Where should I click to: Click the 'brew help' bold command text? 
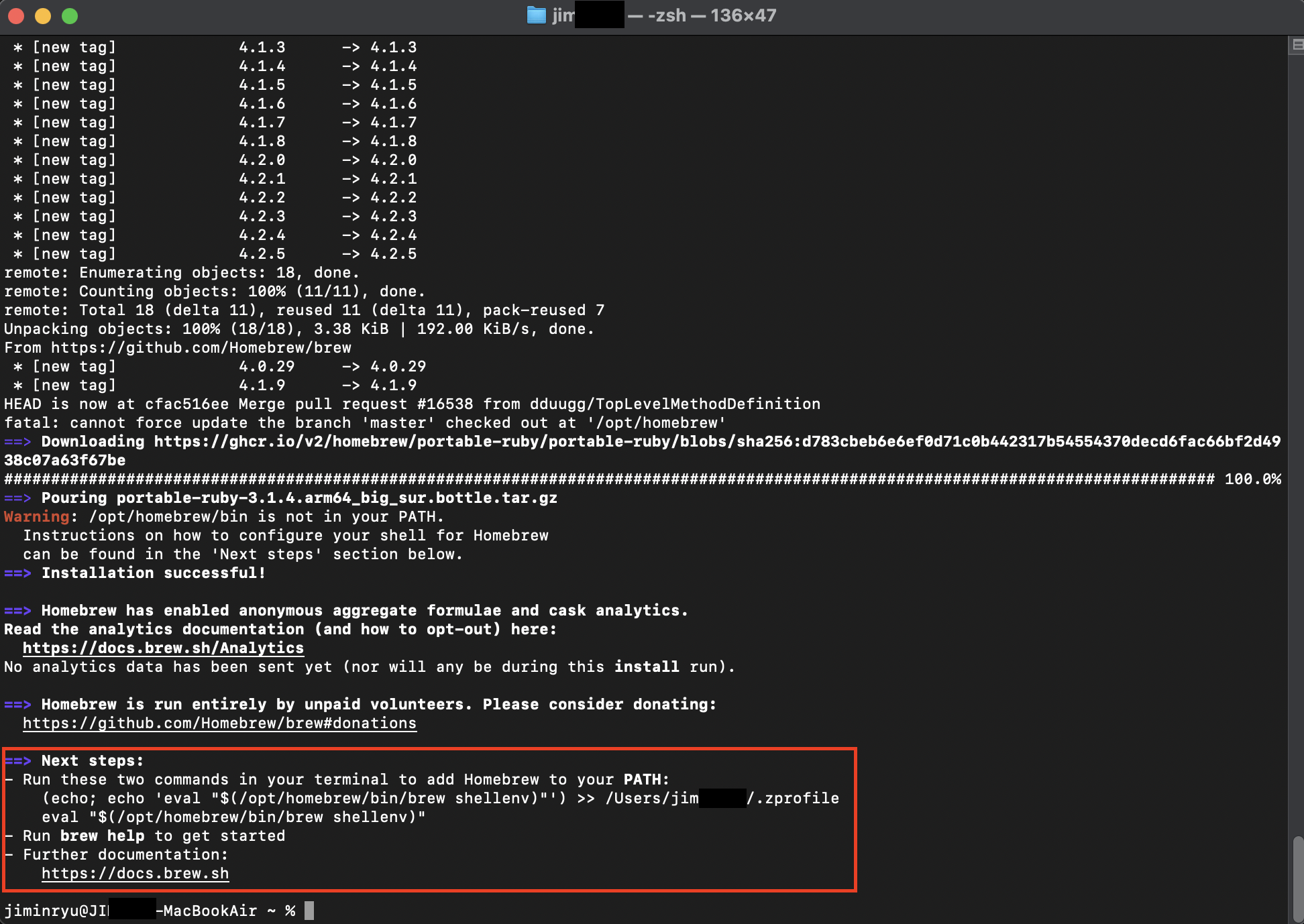click(x=102, y=835)
